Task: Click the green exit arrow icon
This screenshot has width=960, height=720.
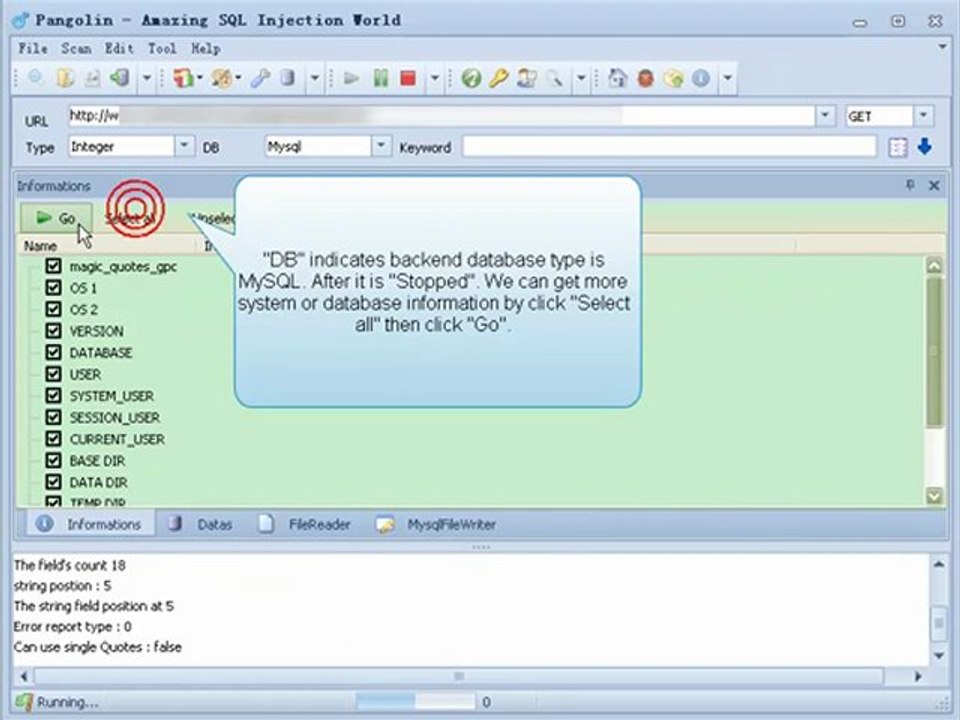Action: [120, 78]
